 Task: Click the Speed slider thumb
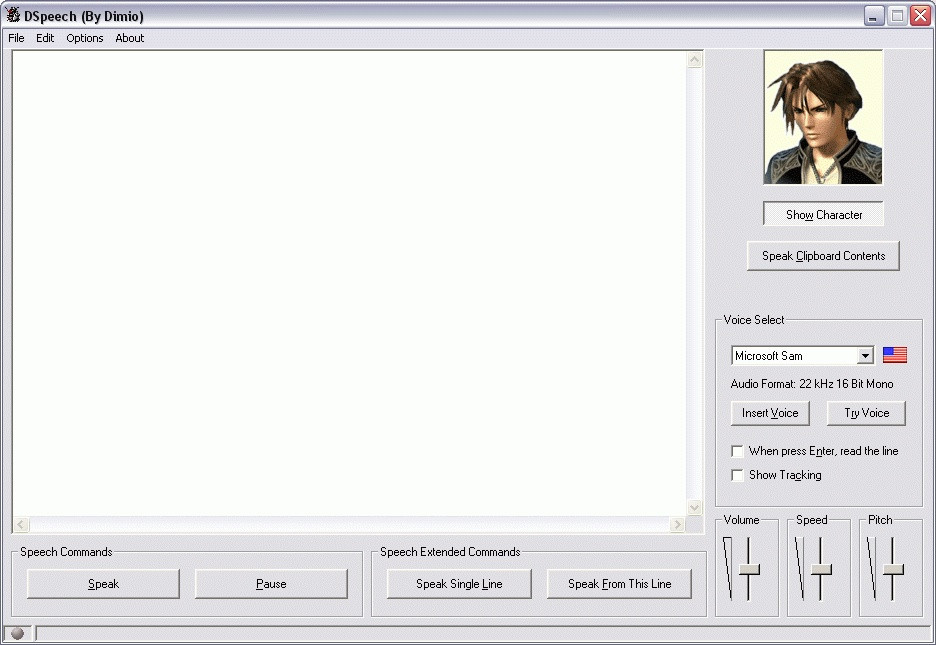click(x=821, y=569)
